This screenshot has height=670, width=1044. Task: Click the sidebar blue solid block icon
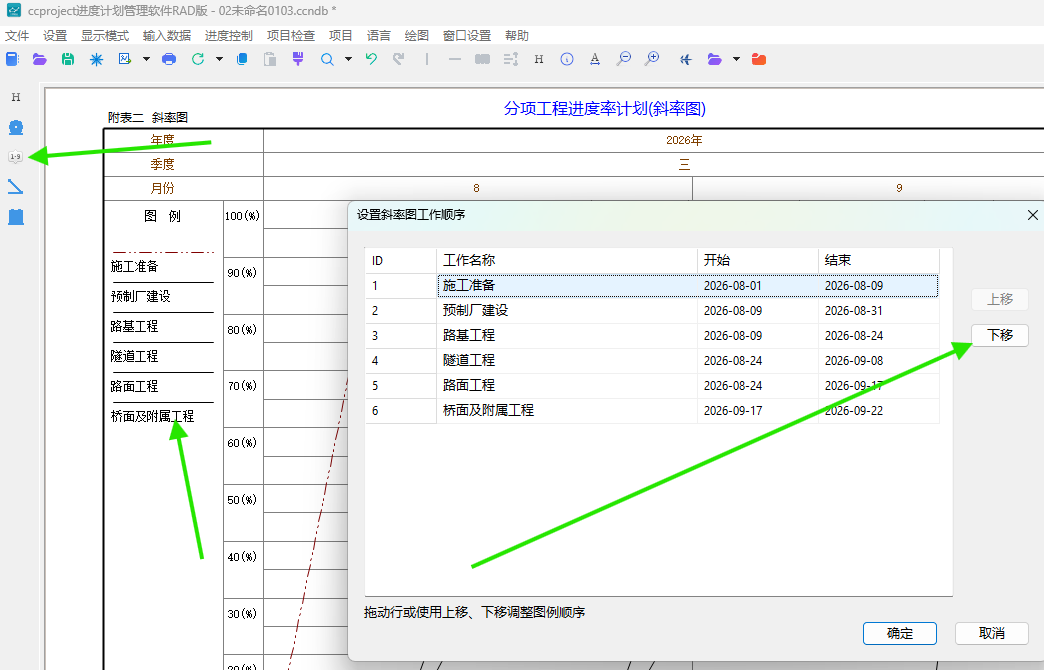click(16, 216)
